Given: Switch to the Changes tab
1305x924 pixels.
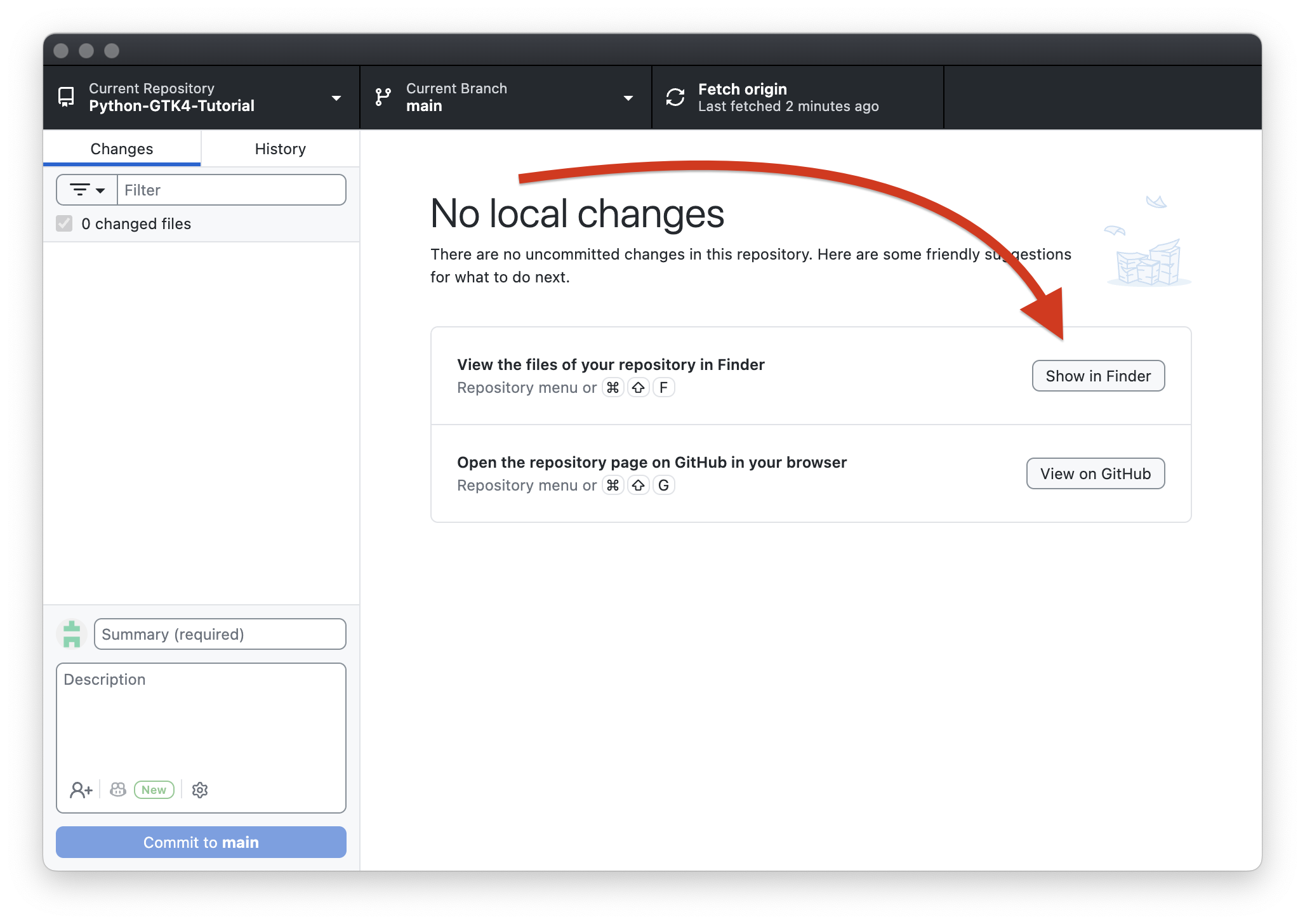Looking at the screenshot, I should (122, 148).
